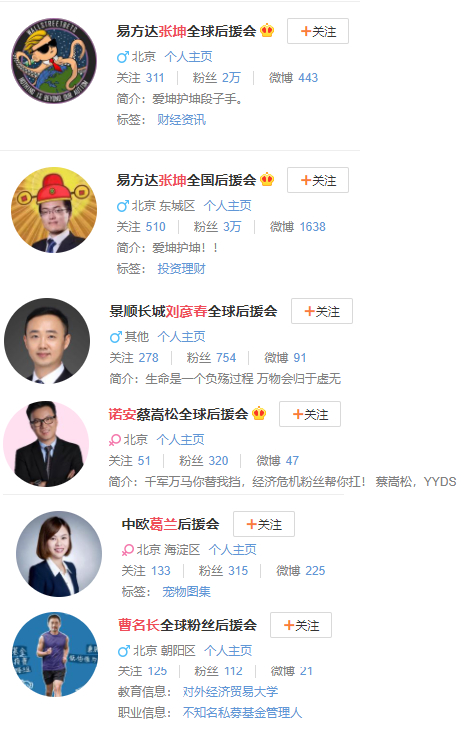Open 曹名长 runner avatar picture
469x736 pixels.
tap(55, 654)
